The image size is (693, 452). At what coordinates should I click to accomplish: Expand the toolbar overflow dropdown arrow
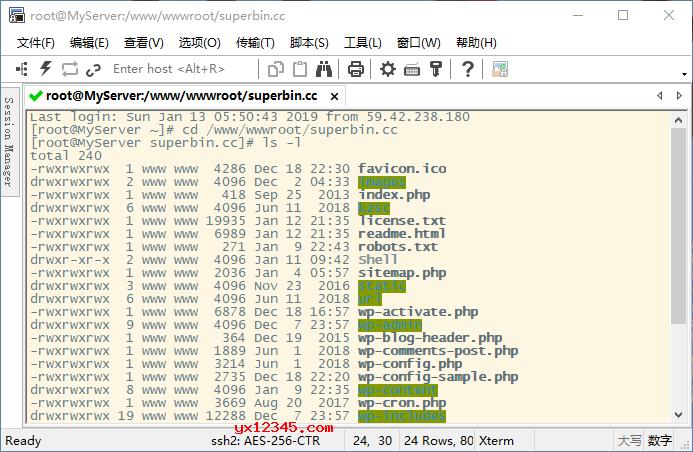[684, 74]
